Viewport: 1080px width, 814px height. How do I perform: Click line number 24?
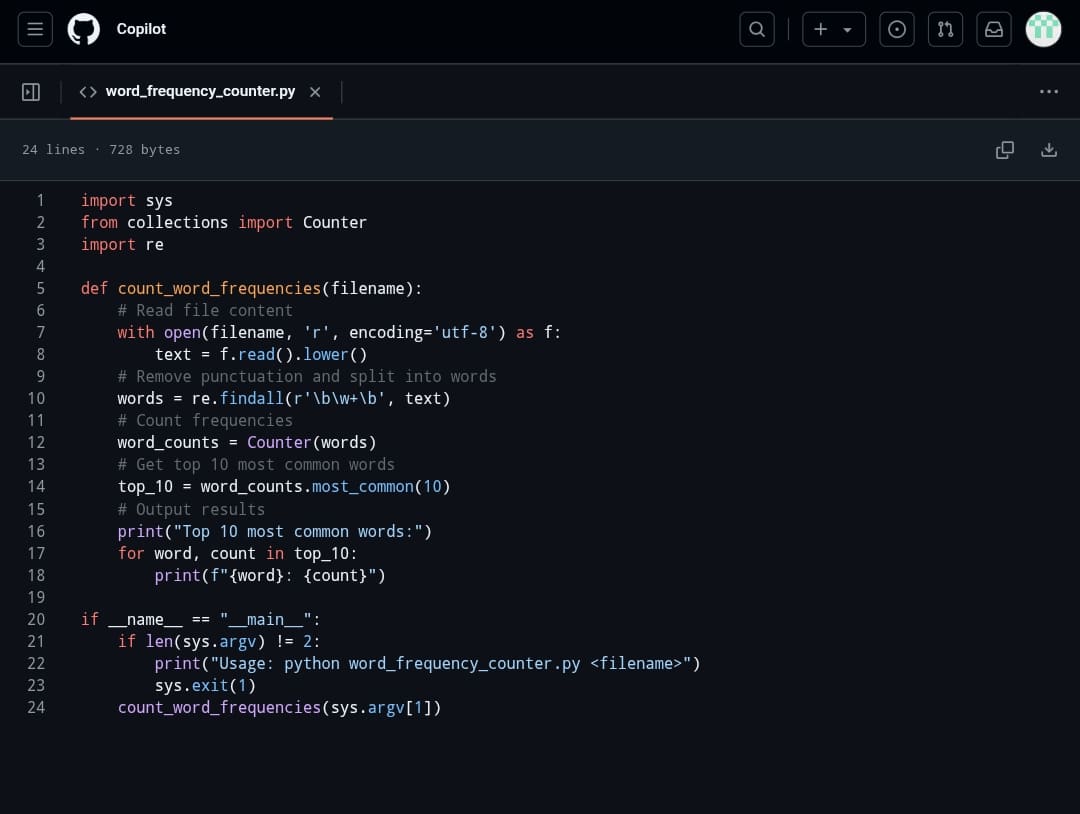(x=36, y=708)
